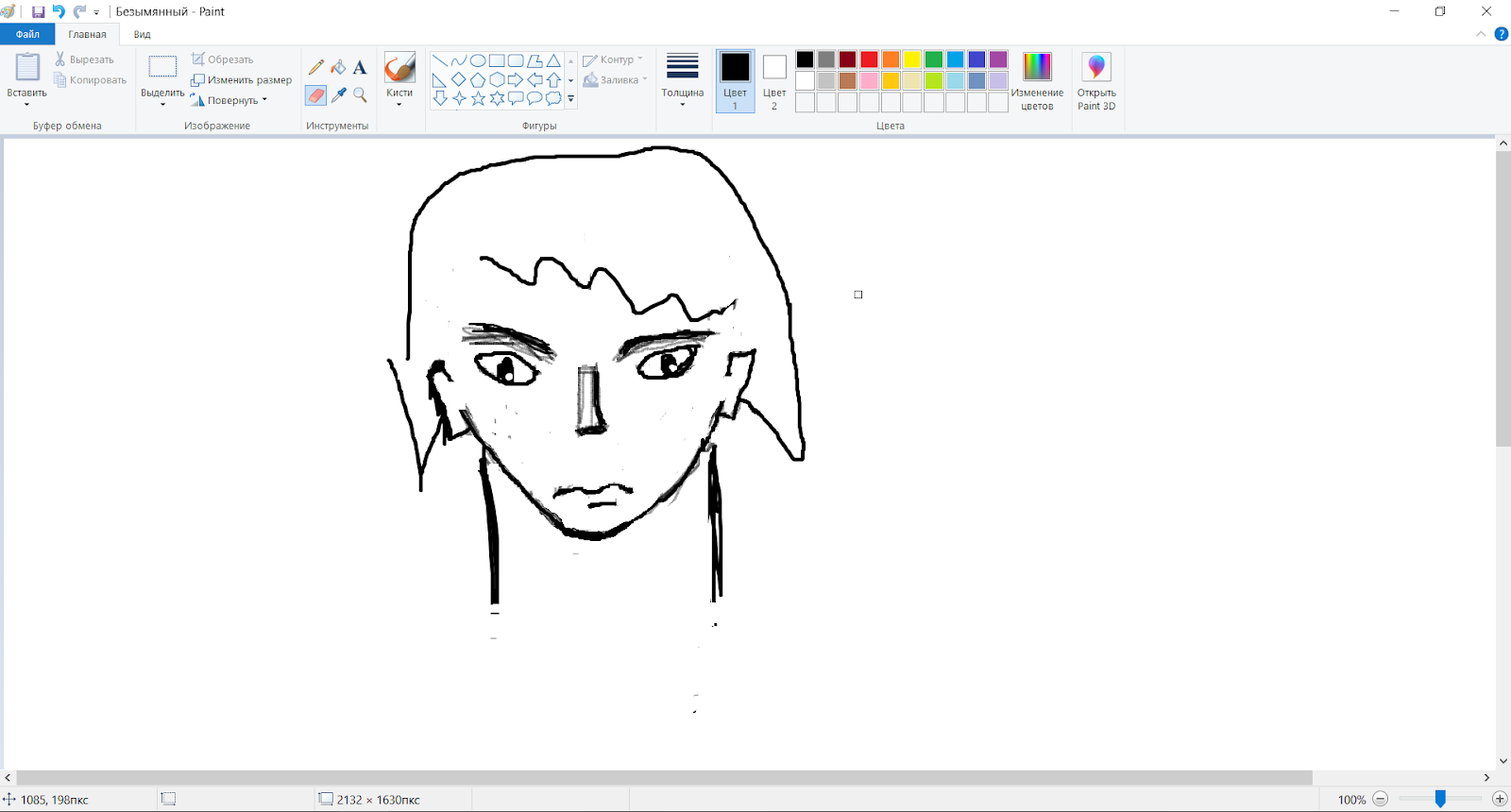Pick the pink color swatch

click(x=869, y=80)
